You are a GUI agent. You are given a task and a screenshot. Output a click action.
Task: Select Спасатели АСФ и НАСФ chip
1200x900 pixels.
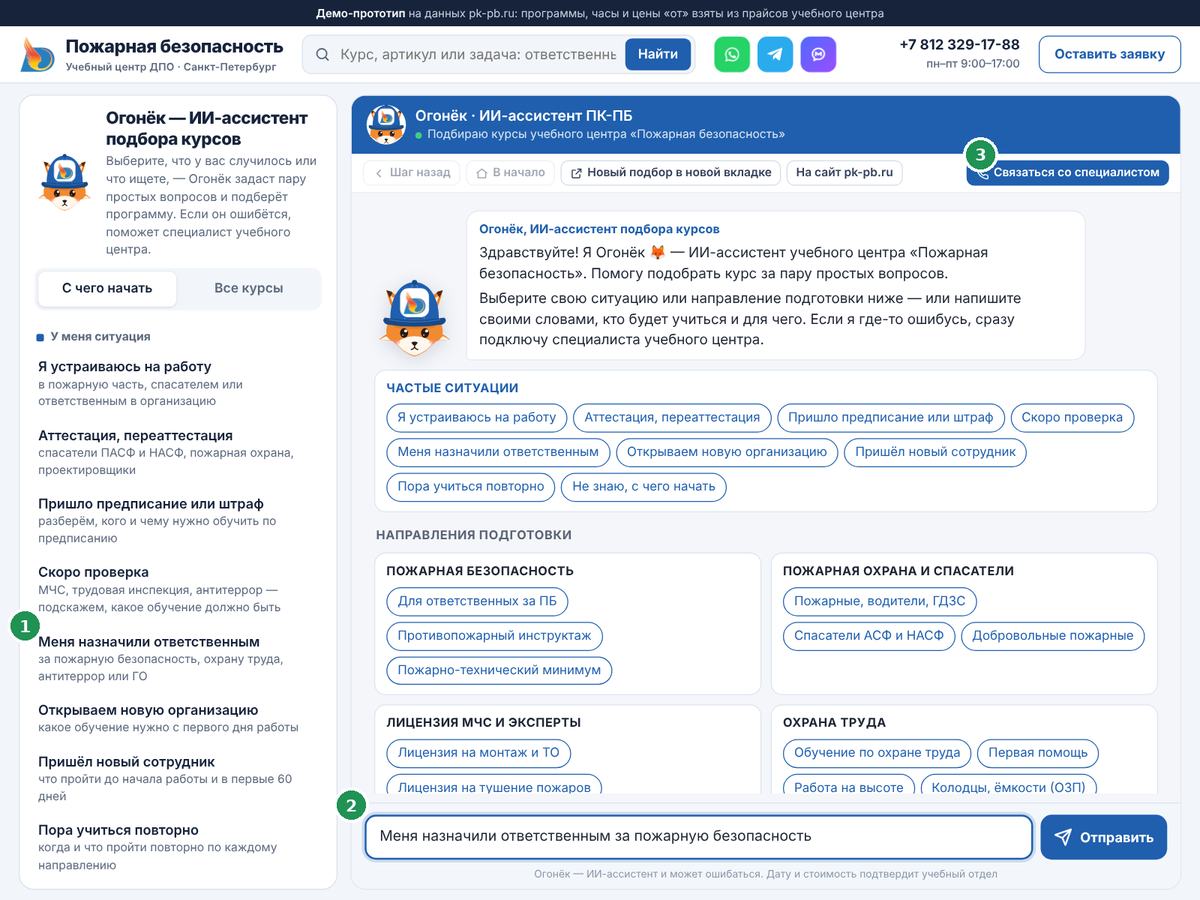869,636
